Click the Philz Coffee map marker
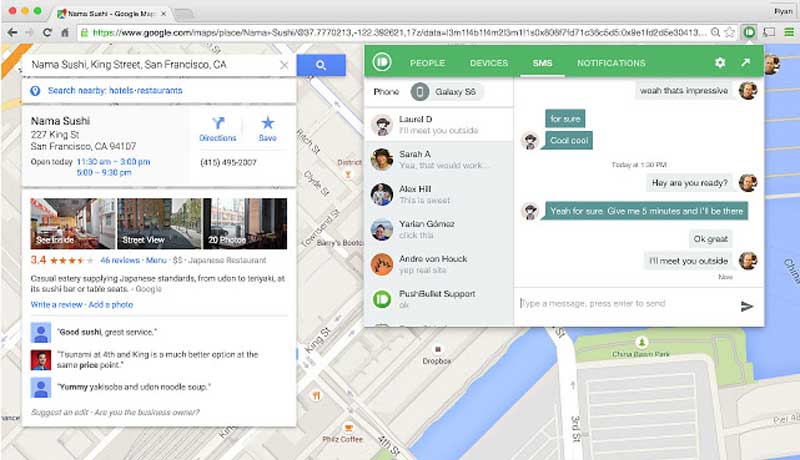Viewport: 800px width, 460px height. 348,427
